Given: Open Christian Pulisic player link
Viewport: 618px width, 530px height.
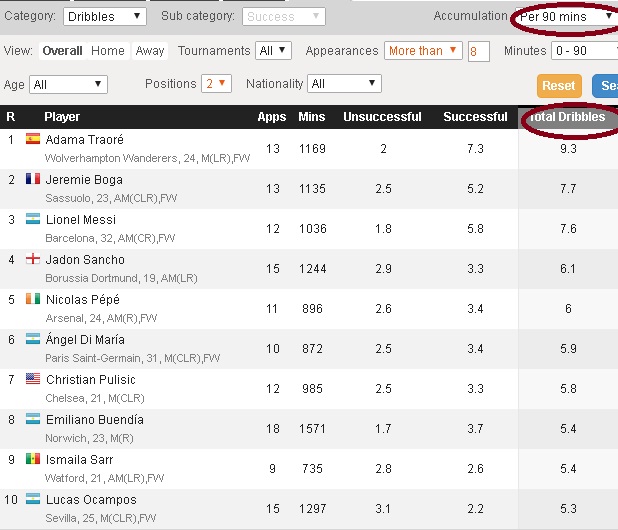Looking at the screenshot, I should (91, 379).
